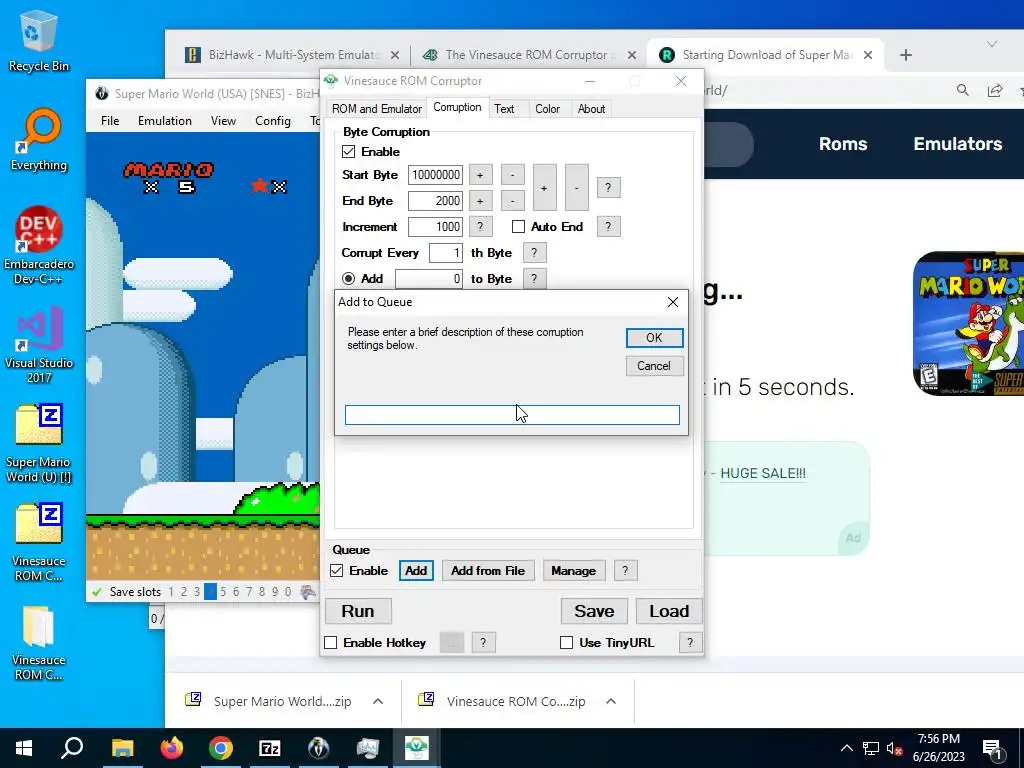Screen dimensions: 1024x768
Task: Open help for the Increment setting
Action: point(480,227)
